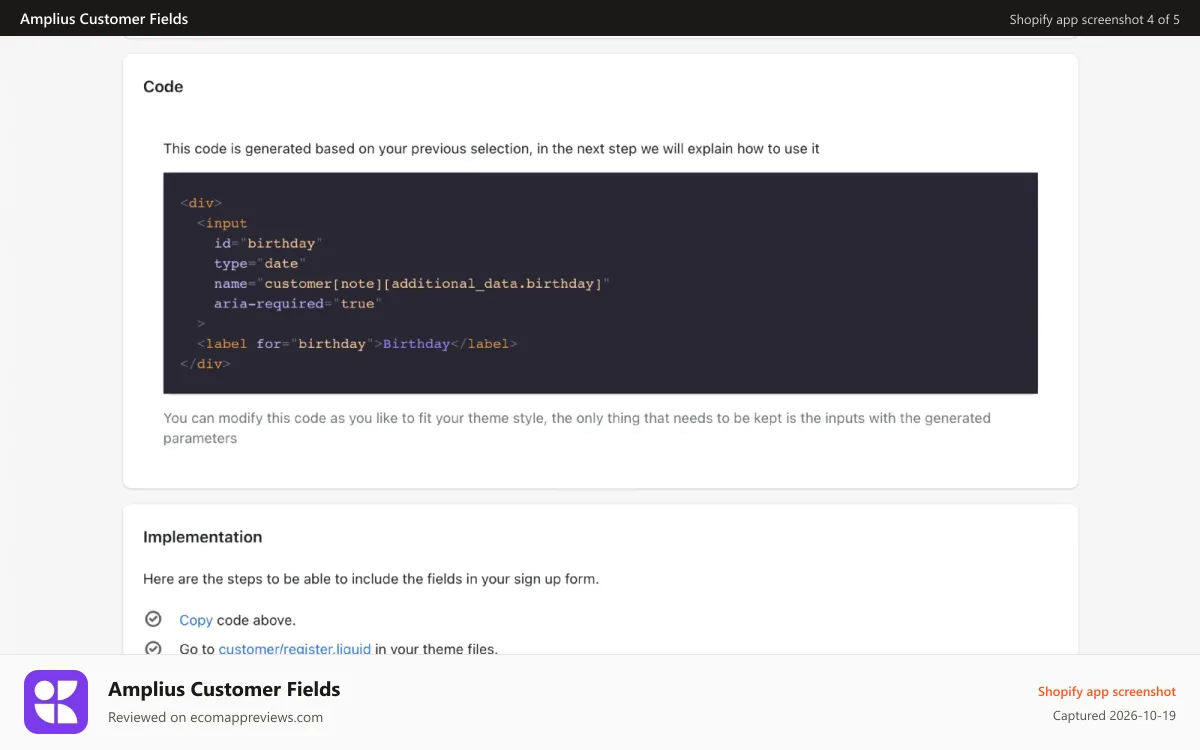Click the opening <div> tag line
The height and width of the screenshot is (750, 1200).
pos(201,203)
